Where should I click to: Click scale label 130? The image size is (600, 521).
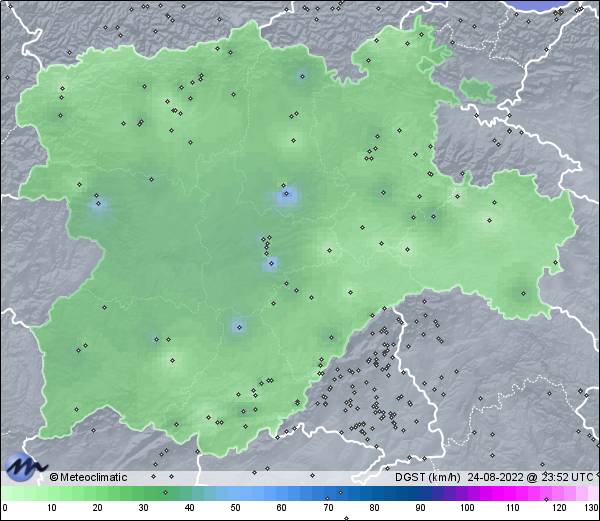tap(592, 508)
